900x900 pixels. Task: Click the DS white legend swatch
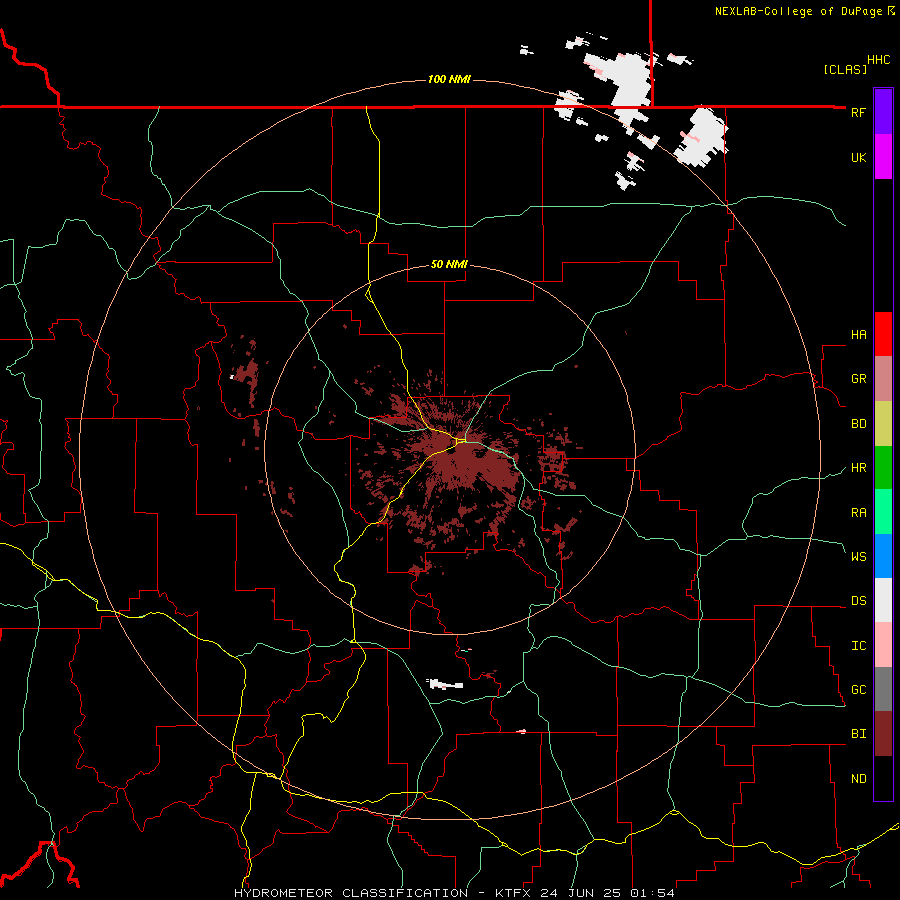[883, 600]
